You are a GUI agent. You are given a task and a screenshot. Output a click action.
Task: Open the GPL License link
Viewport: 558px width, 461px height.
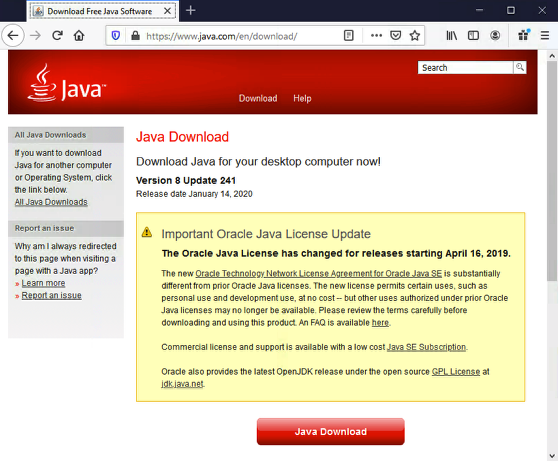click(x=456, y=372)
